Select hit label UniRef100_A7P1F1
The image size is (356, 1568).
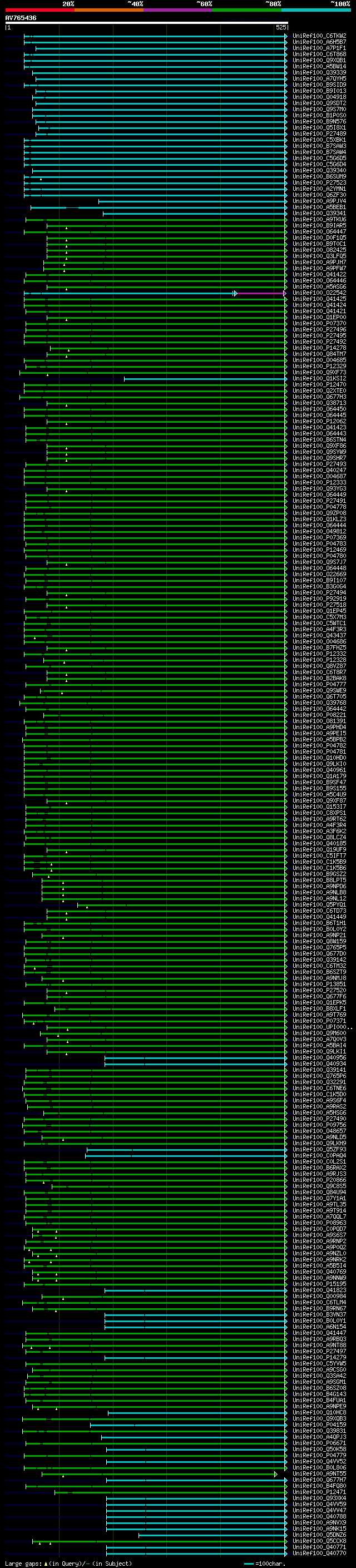click(x=319, y=48)
